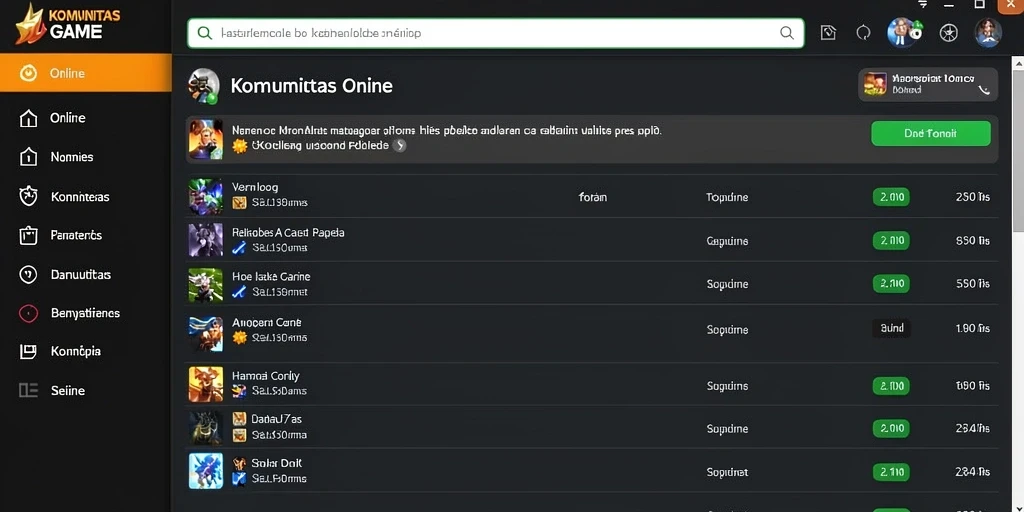The image size is (1024, 512).
Task: Click the Komumittas Online header avatar
Action: click(203, 86)
